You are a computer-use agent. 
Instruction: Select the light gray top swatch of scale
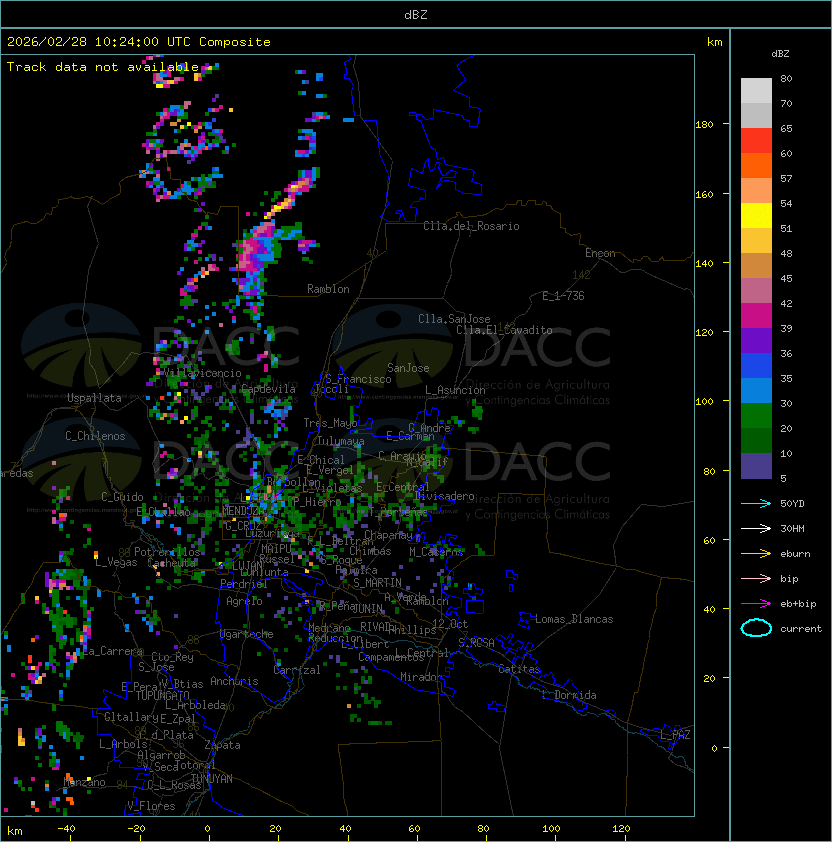coord(756,91)
